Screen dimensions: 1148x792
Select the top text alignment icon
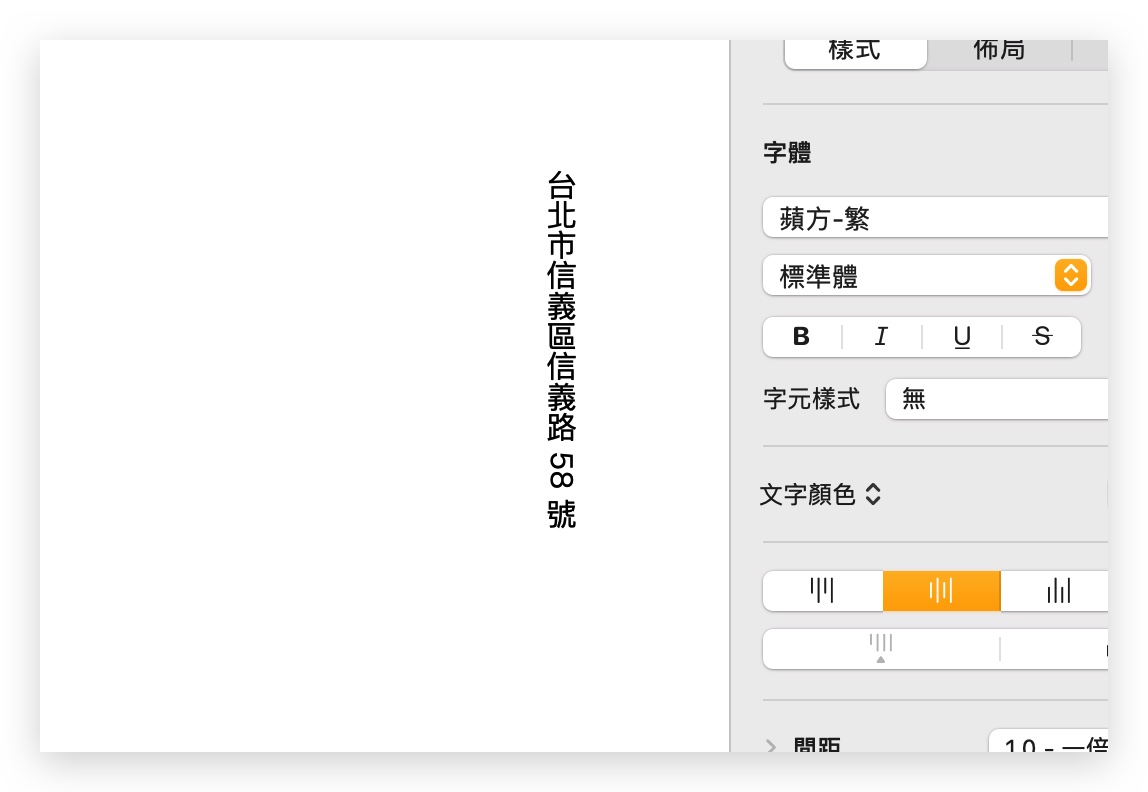[823, 591]
